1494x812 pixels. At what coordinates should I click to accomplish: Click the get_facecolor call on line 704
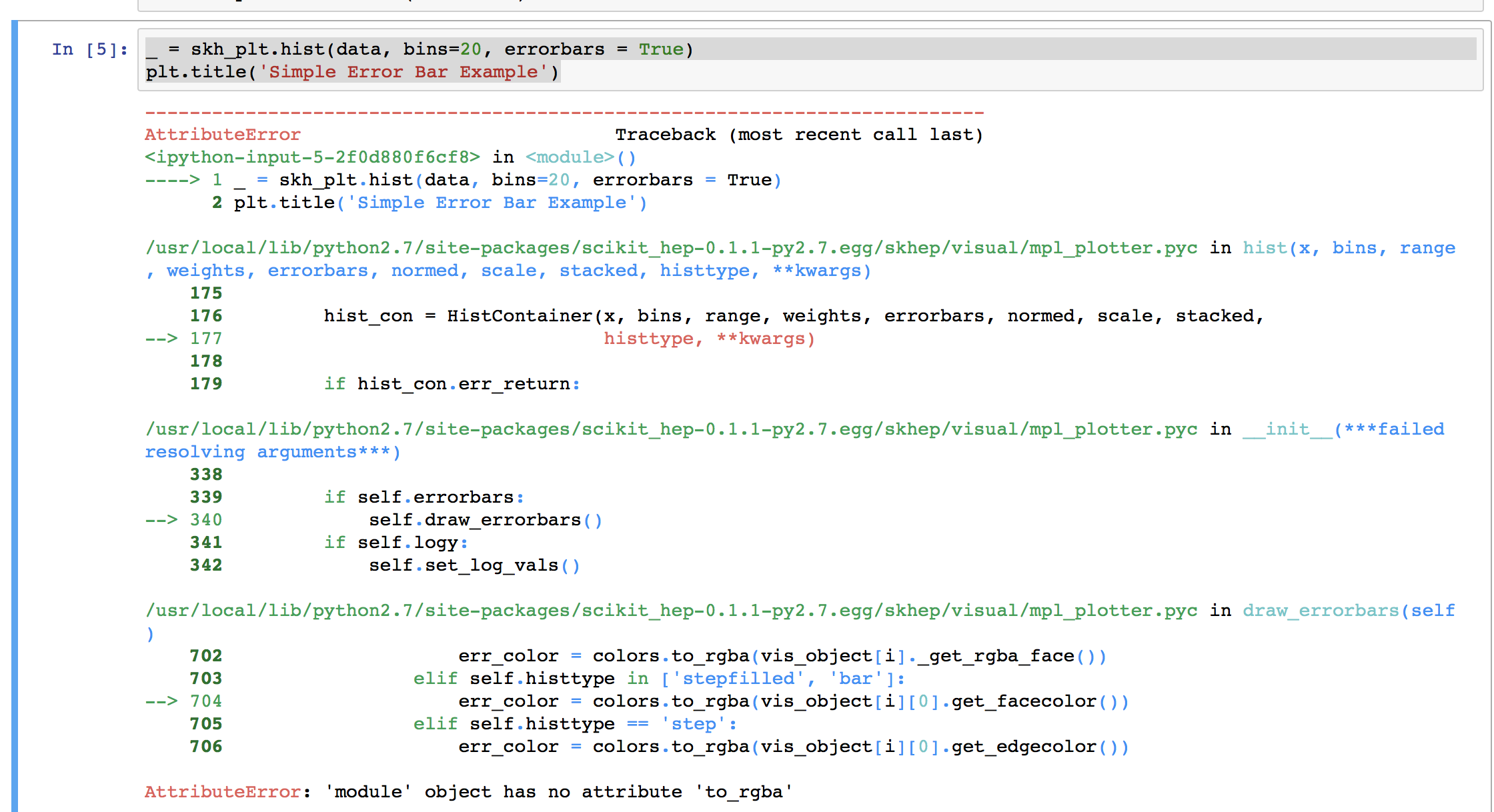(1024, 701)
